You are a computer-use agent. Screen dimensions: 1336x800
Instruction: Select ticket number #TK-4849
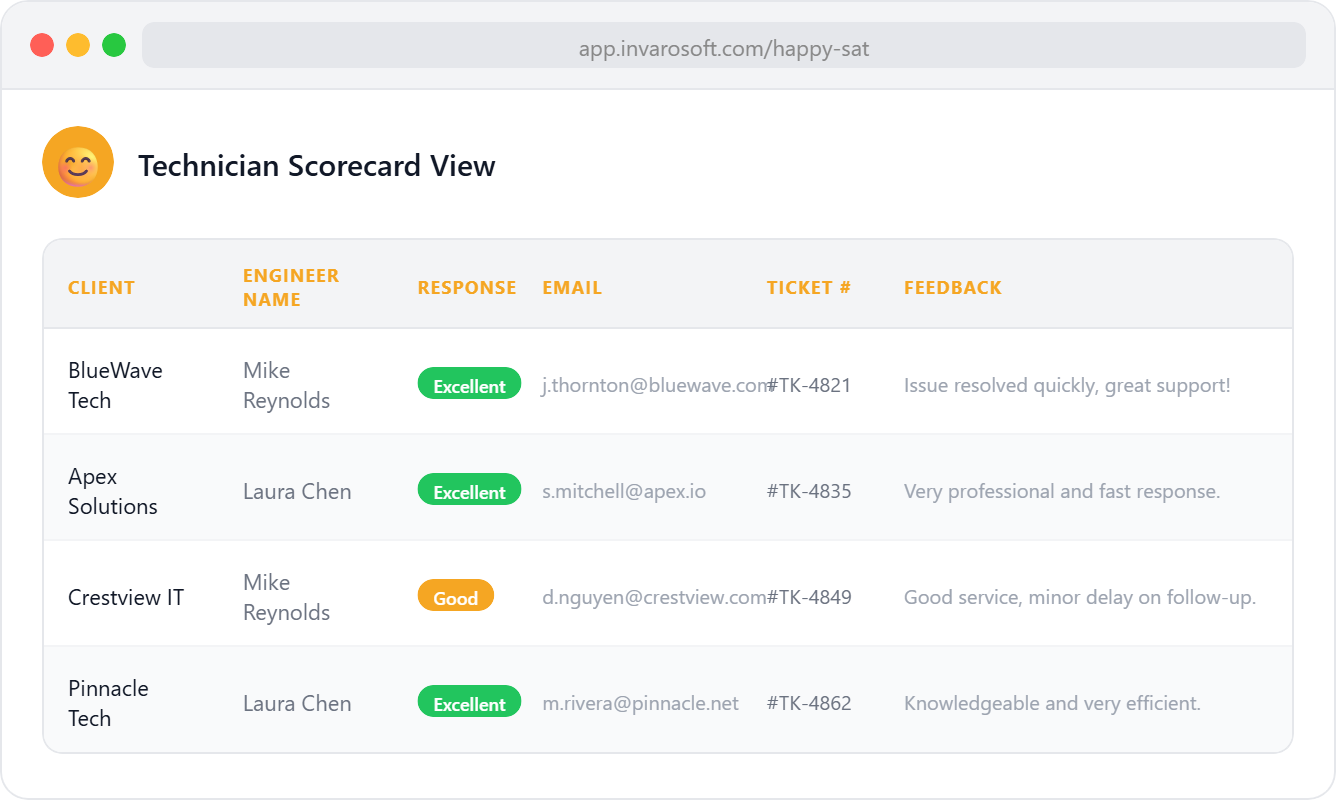tap(809, 597)
